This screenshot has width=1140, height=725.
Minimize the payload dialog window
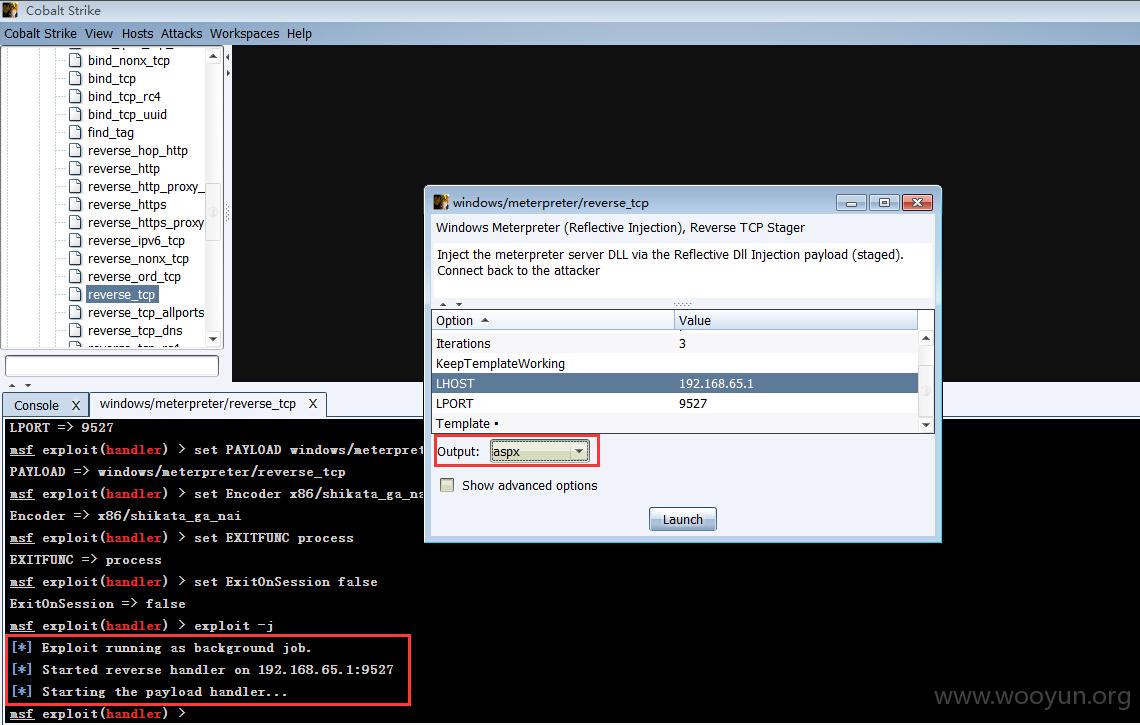[851, 202]
